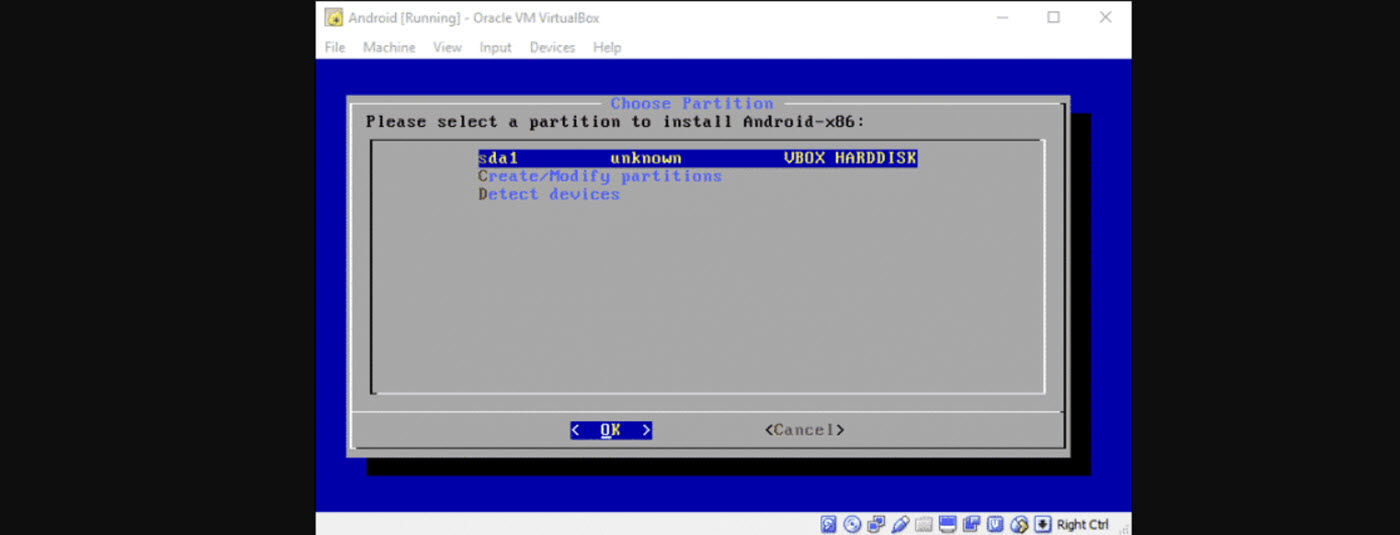Choose the Create/Modify partitions option
Viewport: 1400px width, 535px height.
[x=600, y=176]
